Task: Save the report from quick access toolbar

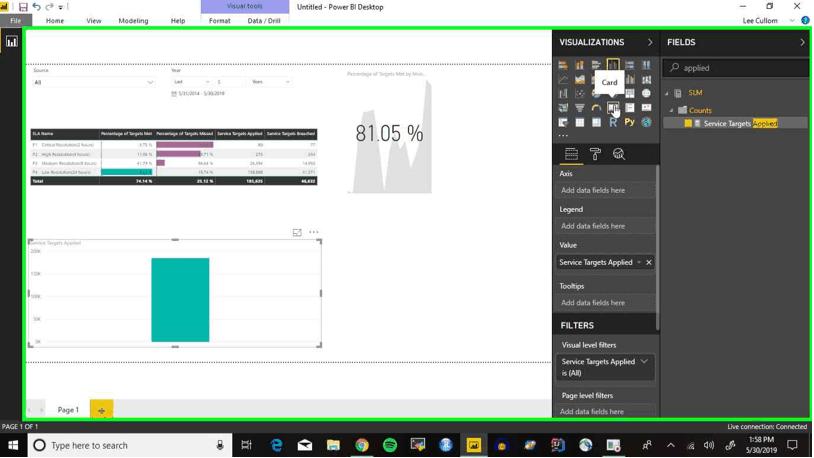Action: (23, 7)
